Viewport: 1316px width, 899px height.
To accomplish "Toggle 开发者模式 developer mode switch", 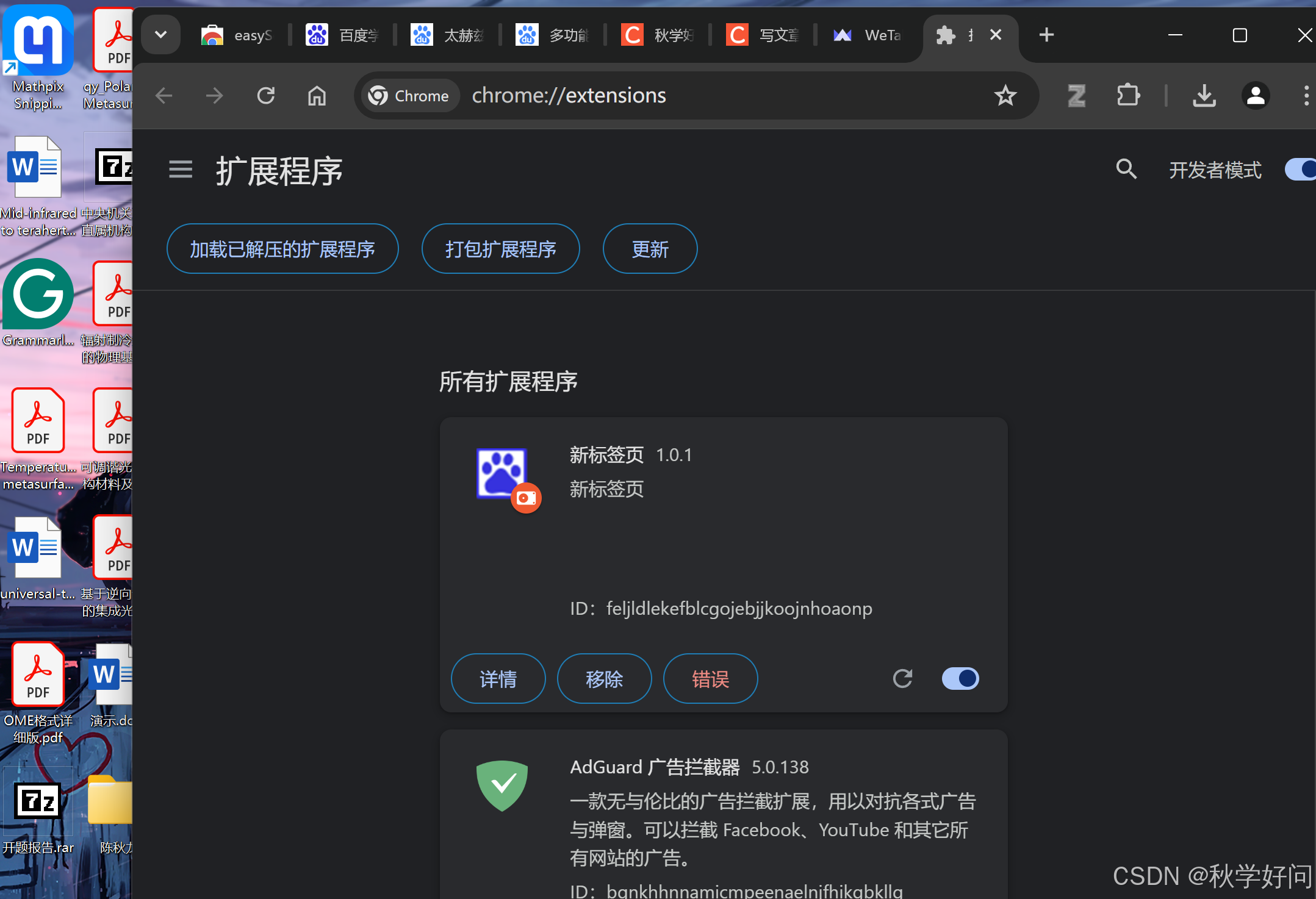I will [x=1302, y=169].
